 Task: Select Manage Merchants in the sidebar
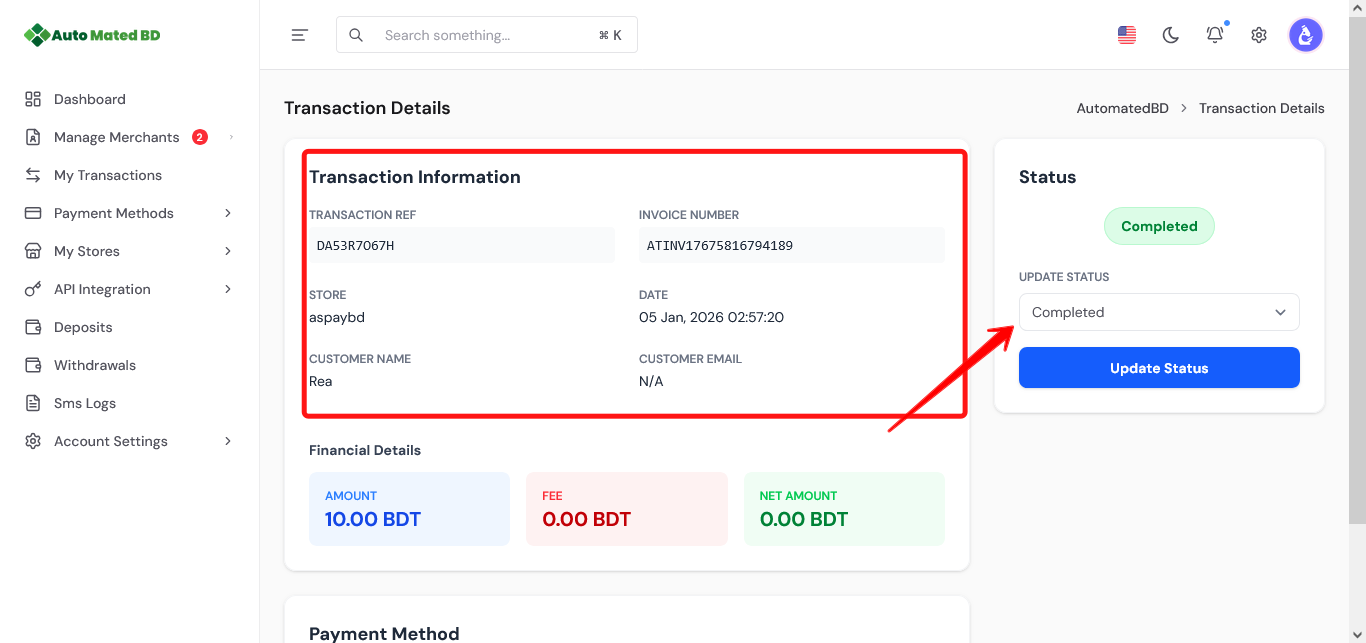pos(116,136)
